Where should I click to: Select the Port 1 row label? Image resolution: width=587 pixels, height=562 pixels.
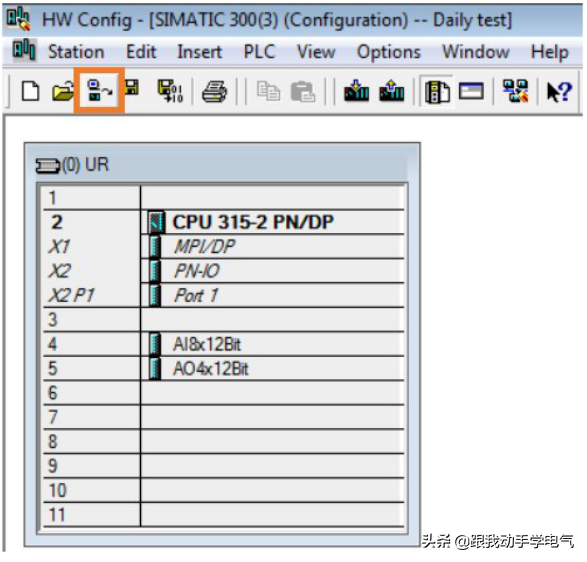[x=196, y=295]
